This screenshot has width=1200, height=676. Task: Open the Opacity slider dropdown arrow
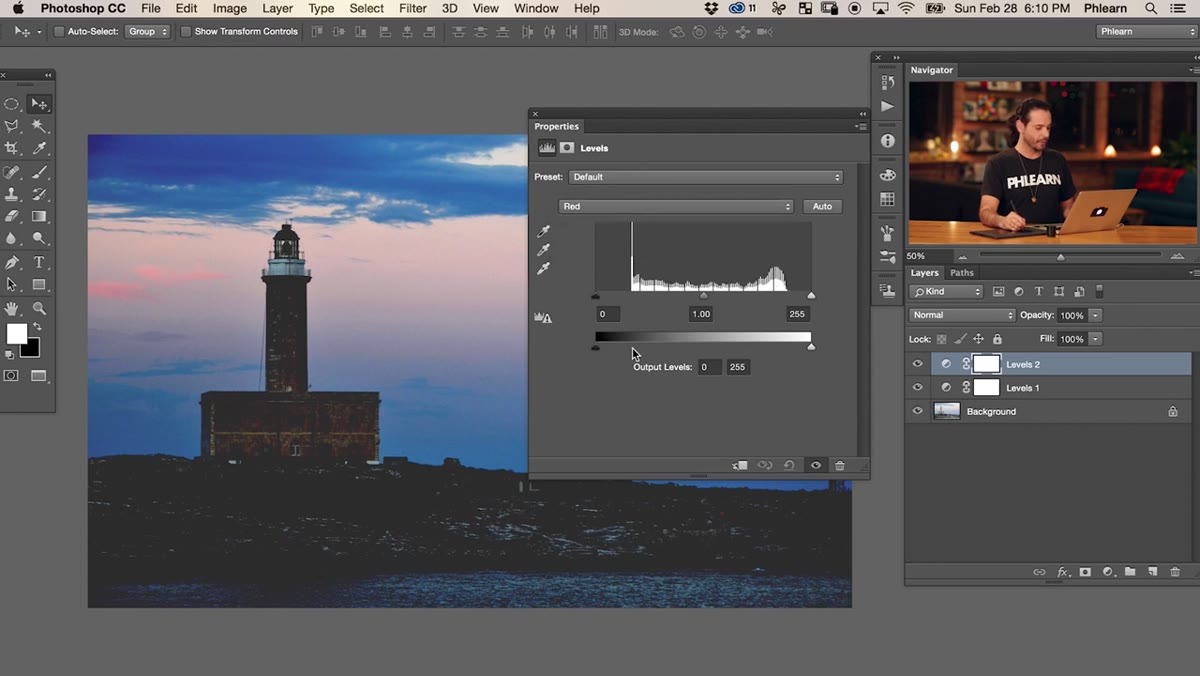[1095, 315]
